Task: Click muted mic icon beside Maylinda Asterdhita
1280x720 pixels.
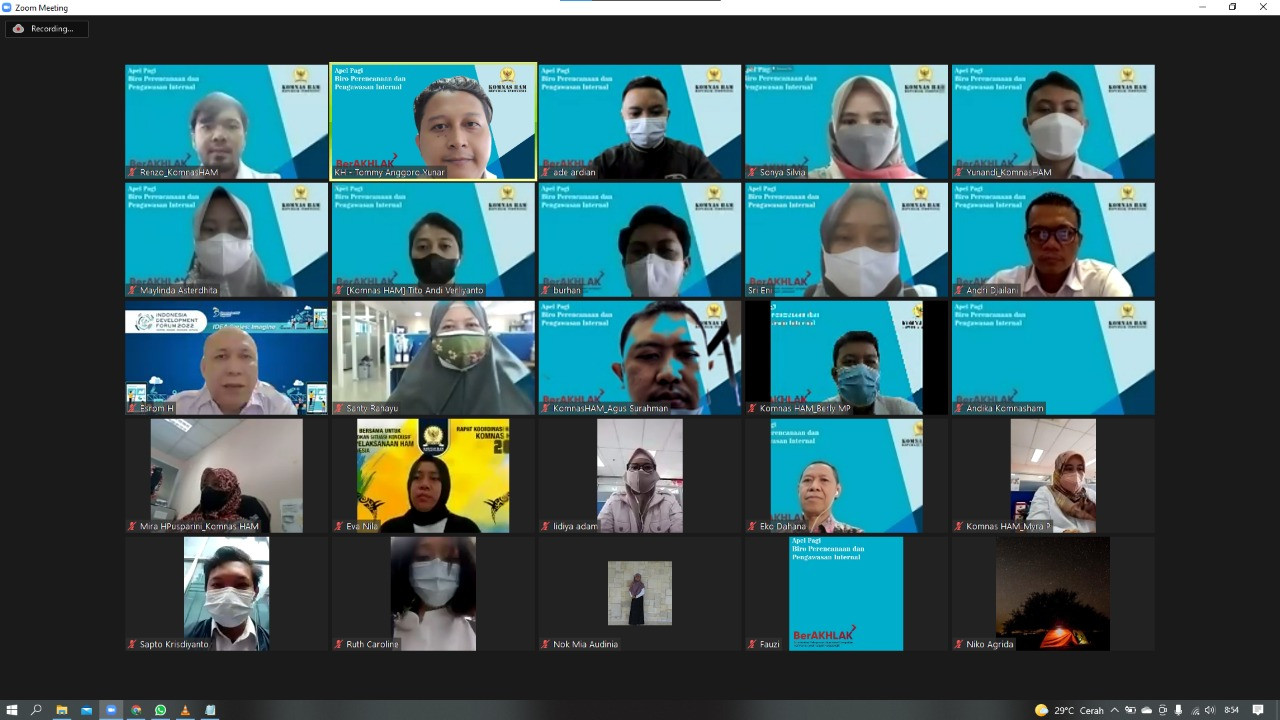Action: (132, 290)
